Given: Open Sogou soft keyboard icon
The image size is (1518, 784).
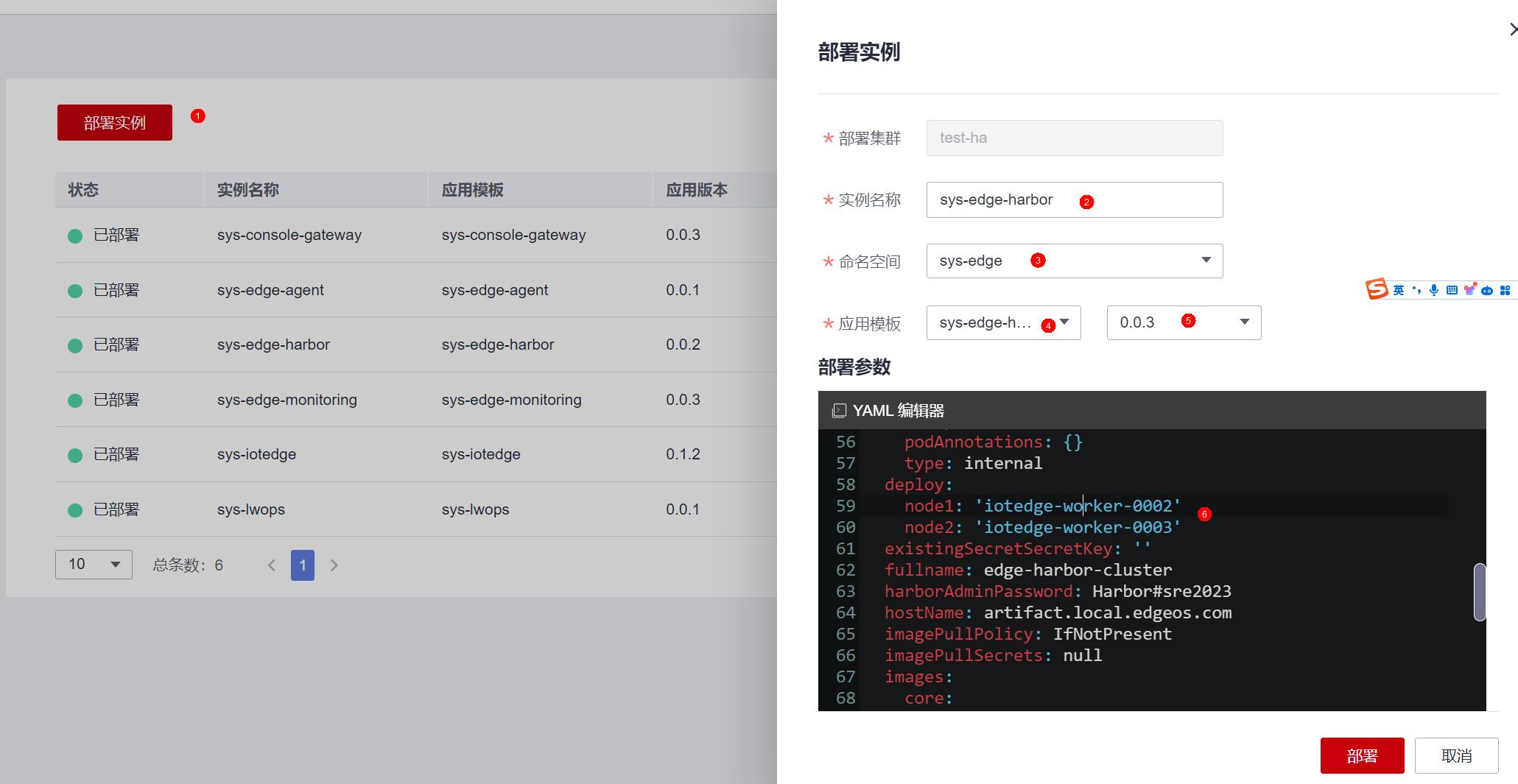Looking at the screenshot, I should [1452, 290].
